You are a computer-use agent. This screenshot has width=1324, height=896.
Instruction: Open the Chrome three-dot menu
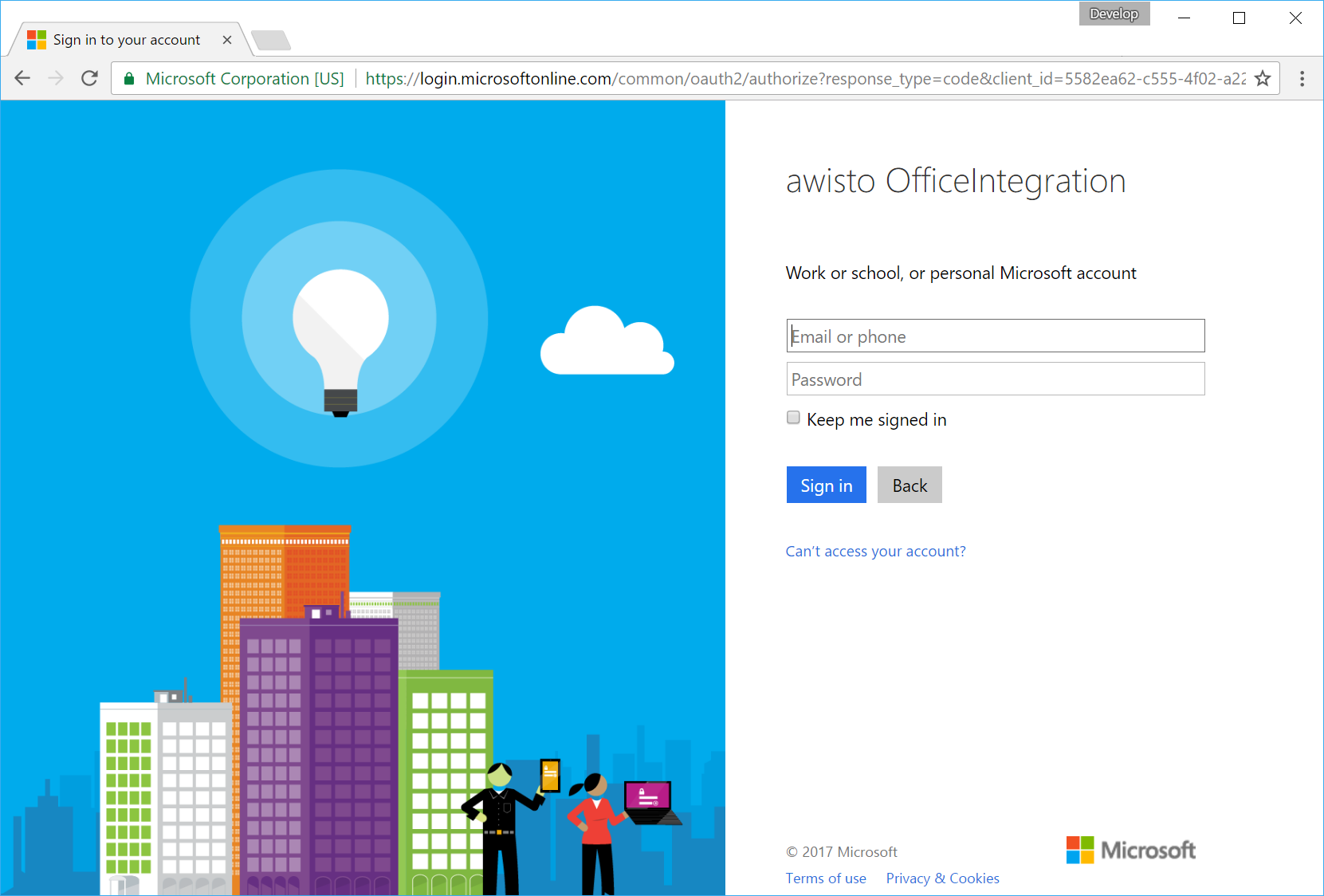pos(1302,78)
